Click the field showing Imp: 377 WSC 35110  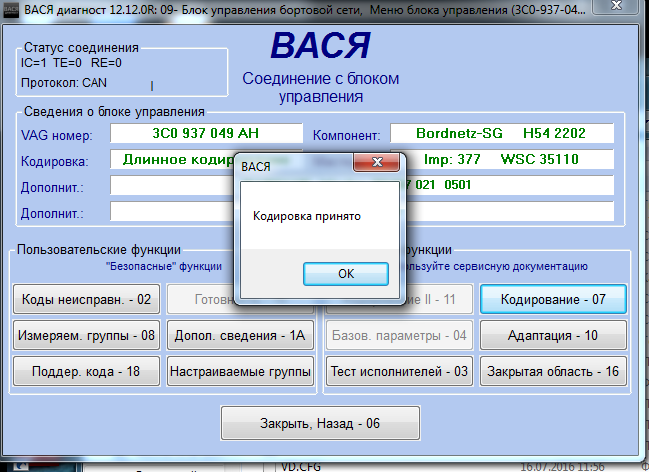[510, 159]
